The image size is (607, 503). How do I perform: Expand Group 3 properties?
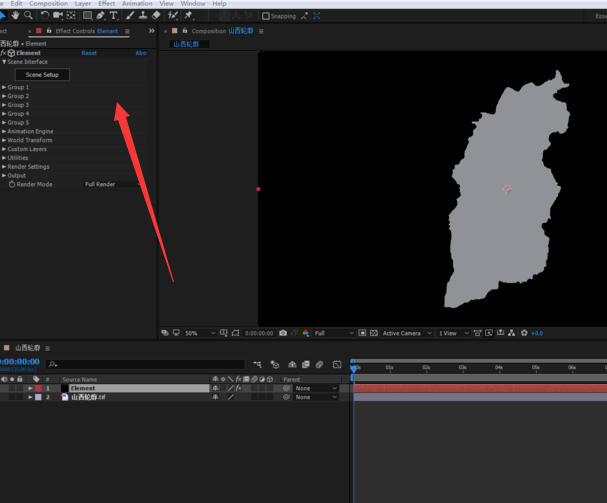click(4, 105)
